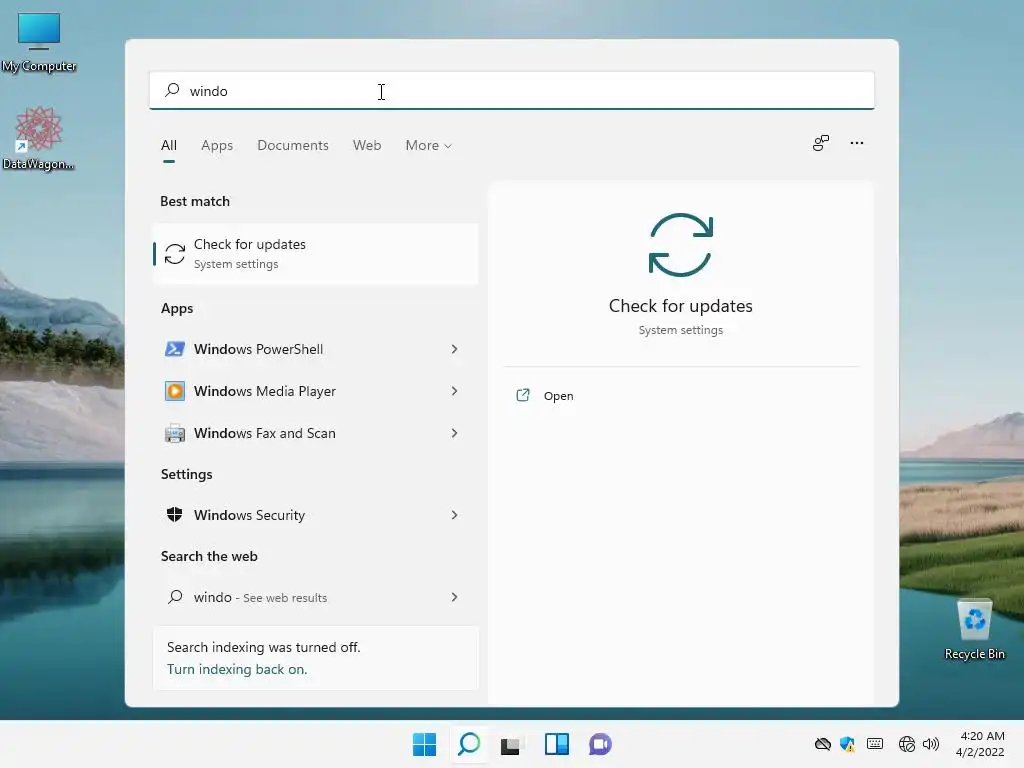Select Check for updates best match

[x=315, y=254]
